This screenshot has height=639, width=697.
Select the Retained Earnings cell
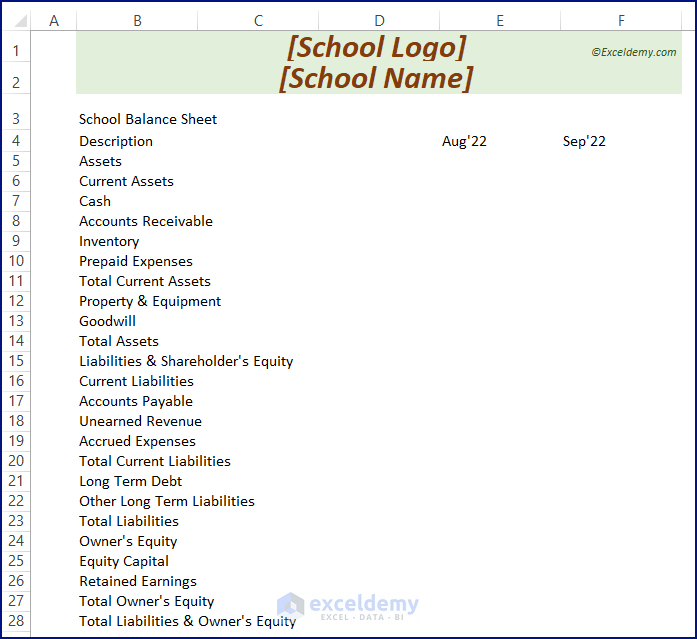138,581
